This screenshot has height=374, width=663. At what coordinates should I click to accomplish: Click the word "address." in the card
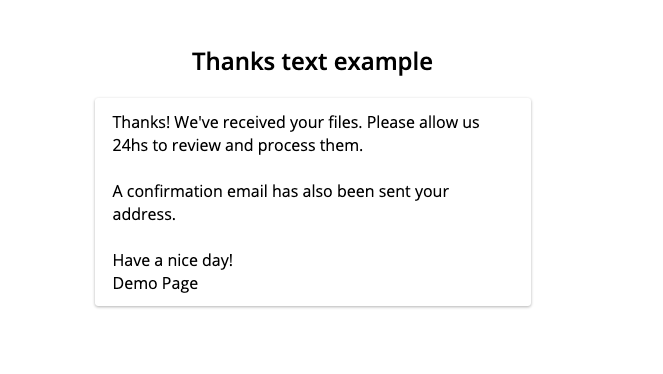pyautogui.click(x=144, y=214)
